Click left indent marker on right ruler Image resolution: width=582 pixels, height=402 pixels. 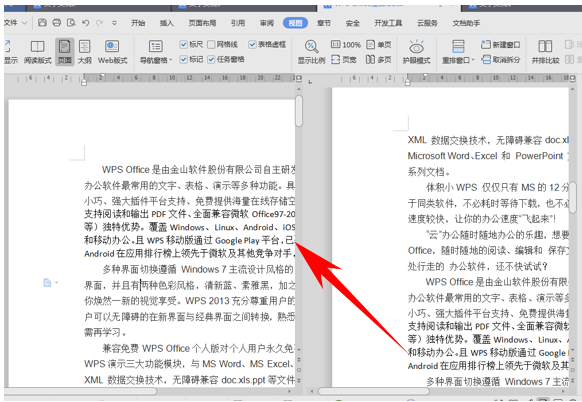(408, 82)
